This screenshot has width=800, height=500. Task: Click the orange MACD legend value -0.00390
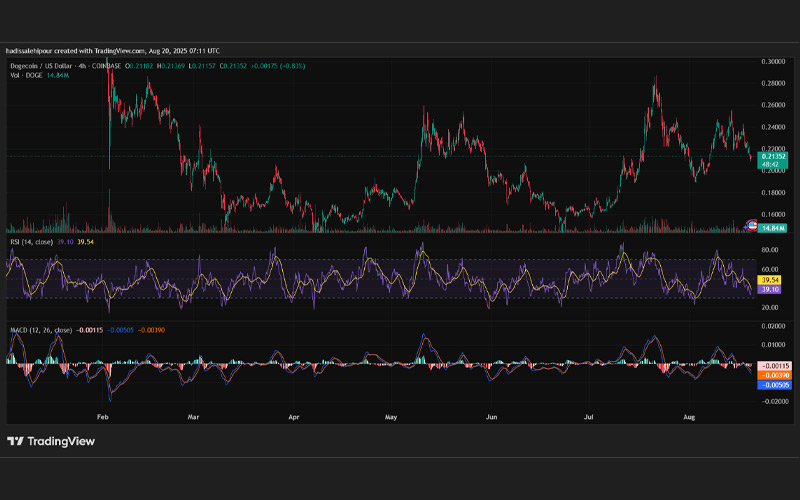click(x=151, y=330)
